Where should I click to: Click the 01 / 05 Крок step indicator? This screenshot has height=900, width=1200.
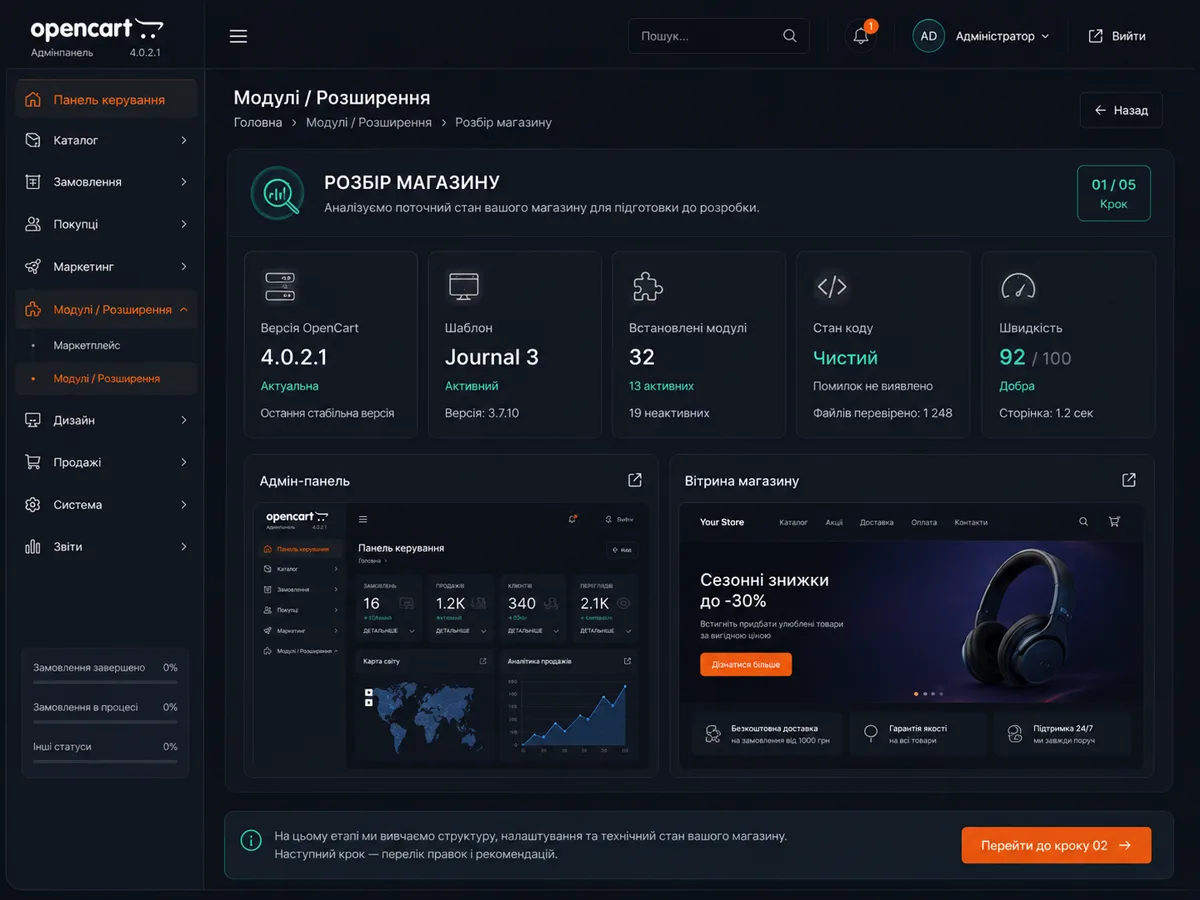coord(1114,193)
